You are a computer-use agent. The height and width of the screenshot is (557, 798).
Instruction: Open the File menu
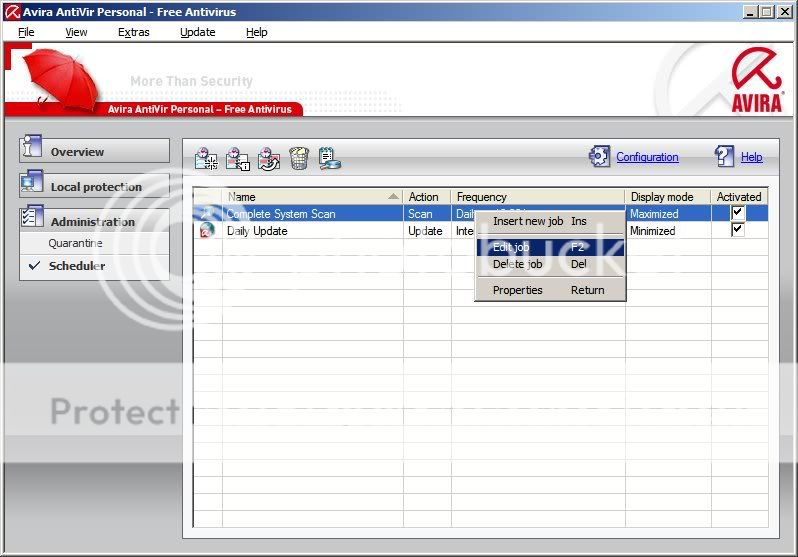point(26,32)
